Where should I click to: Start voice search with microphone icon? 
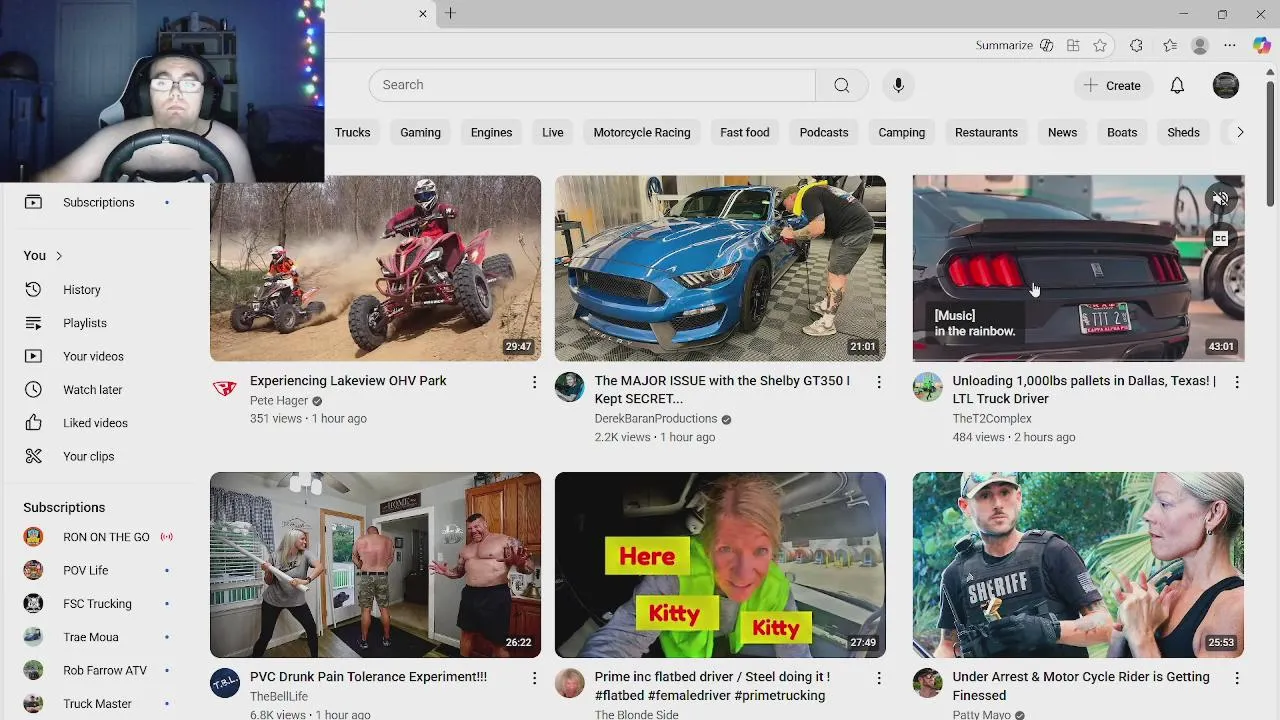click(x=898, y=85)
